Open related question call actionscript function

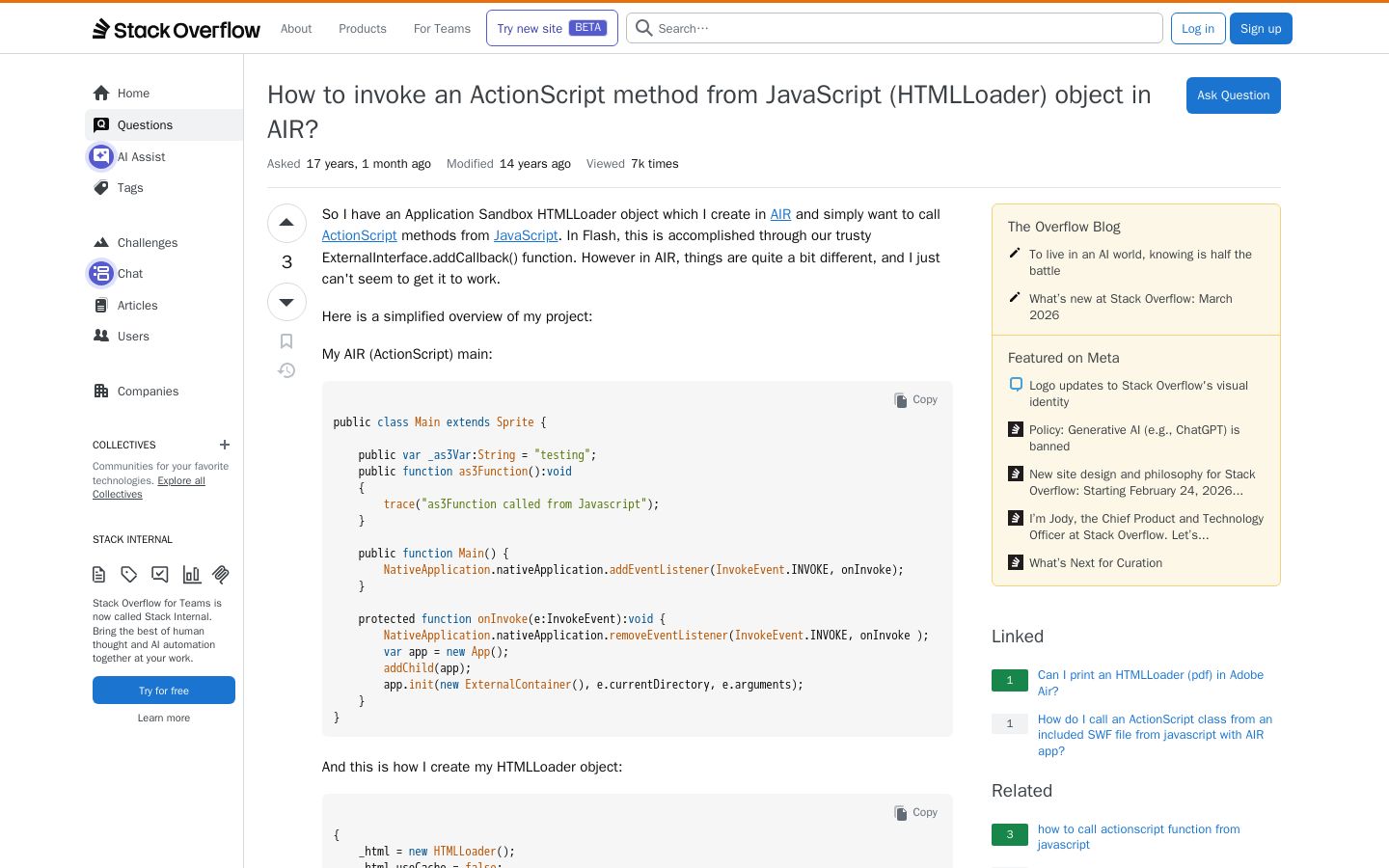pyautogui.click(x=1139, y=836)
